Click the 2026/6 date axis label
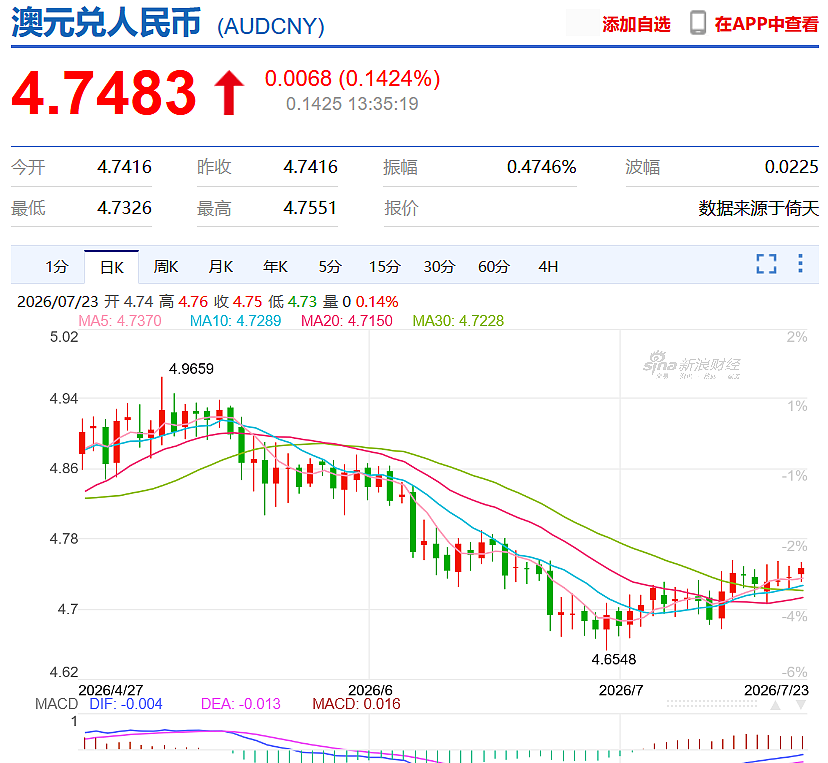The width and height of the screenshot is (828, 763). pyautogui.click(x=370, y=690)
